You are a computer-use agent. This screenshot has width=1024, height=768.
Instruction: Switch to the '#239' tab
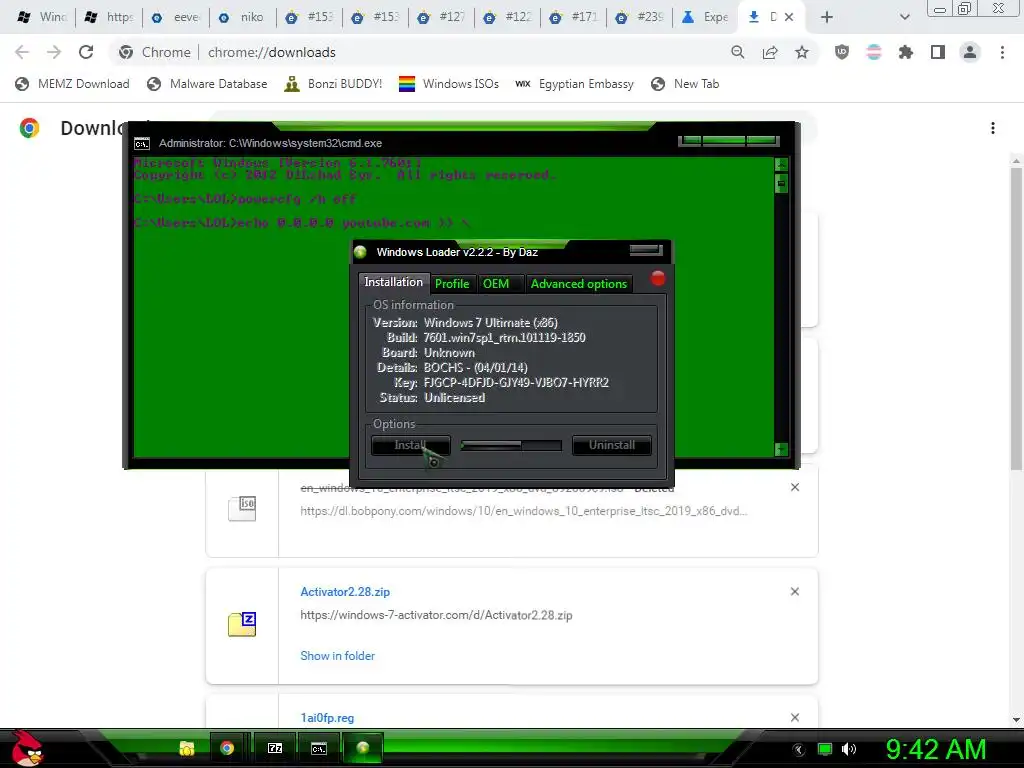click(640, 17)
